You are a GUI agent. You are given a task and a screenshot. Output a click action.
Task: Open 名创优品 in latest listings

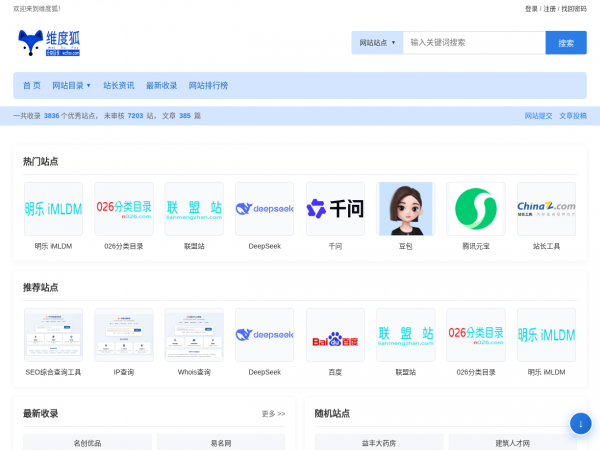click(87, 443)
